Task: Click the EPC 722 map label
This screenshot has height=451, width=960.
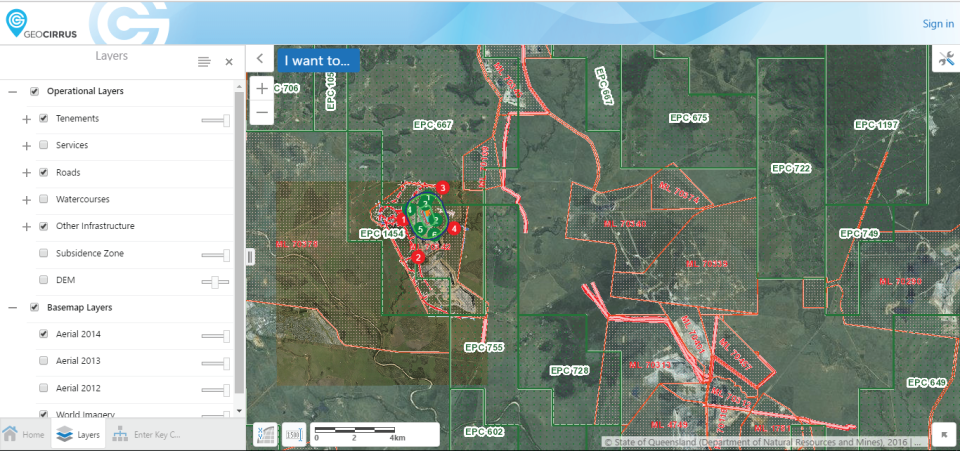Action: (x=791, y=168)
